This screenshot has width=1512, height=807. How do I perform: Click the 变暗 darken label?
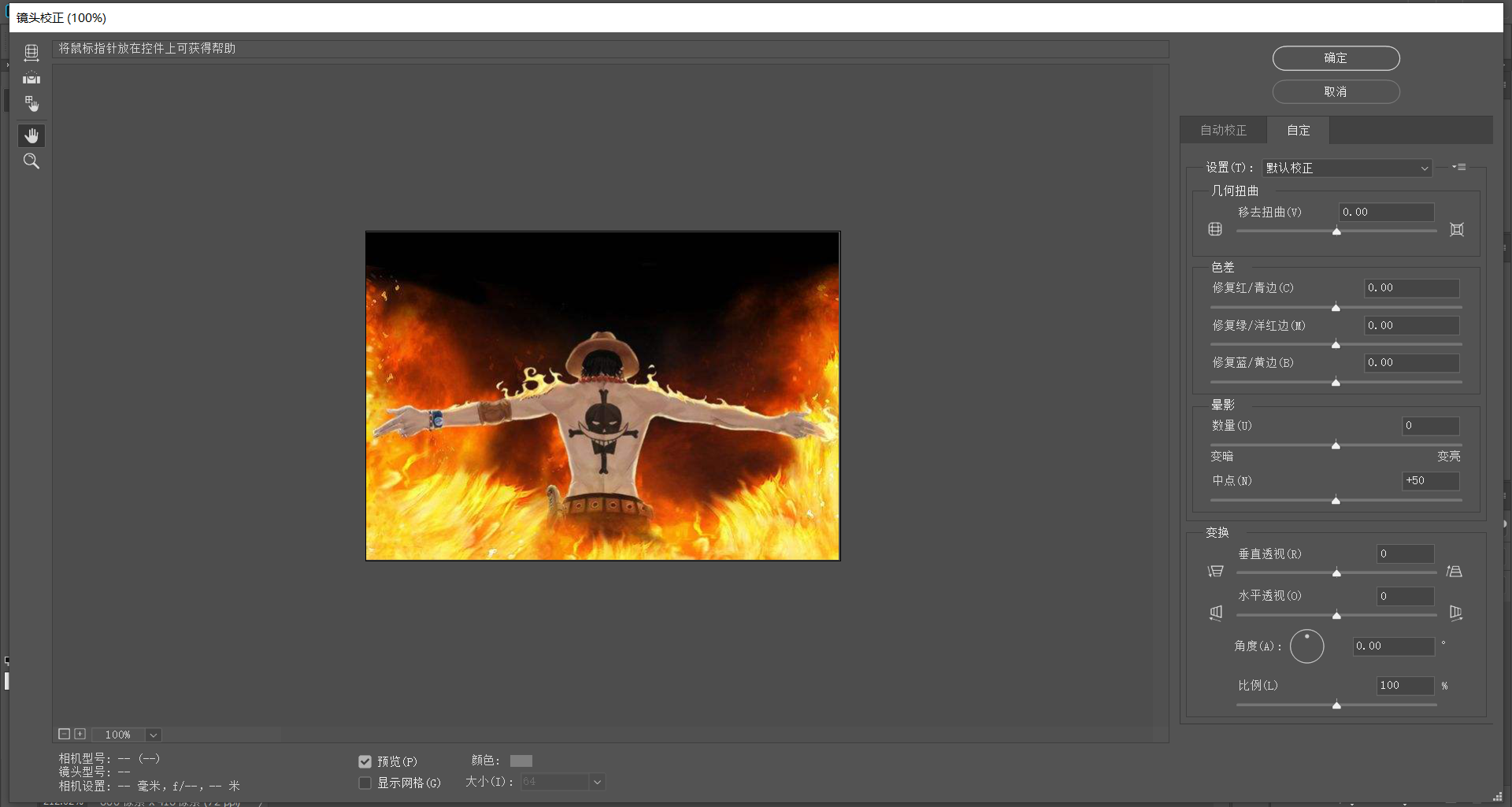click(1221, 457)
